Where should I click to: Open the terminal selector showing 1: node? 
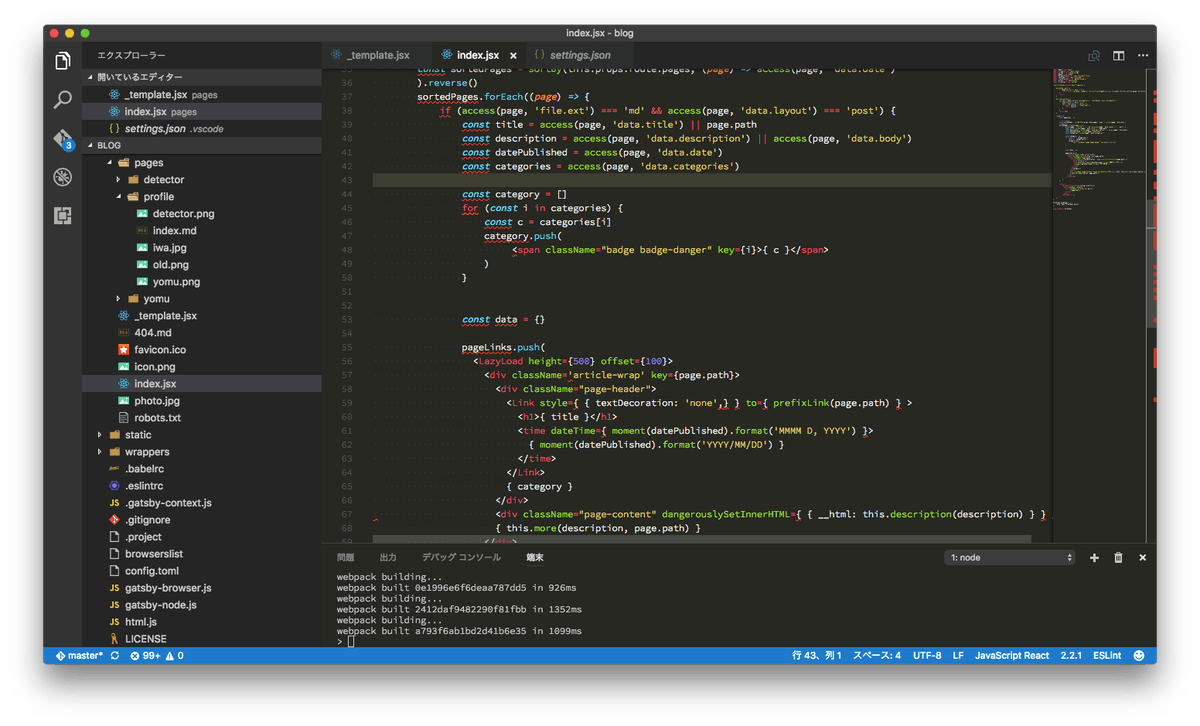point(1009,557)
